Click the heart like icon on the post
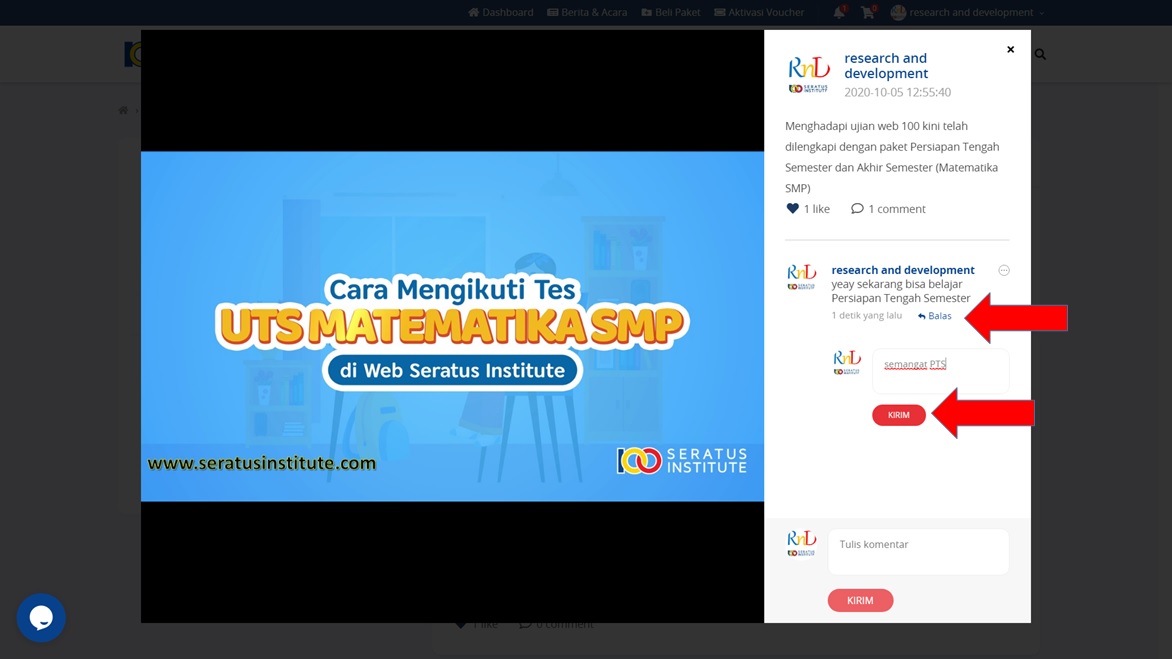 792,208
